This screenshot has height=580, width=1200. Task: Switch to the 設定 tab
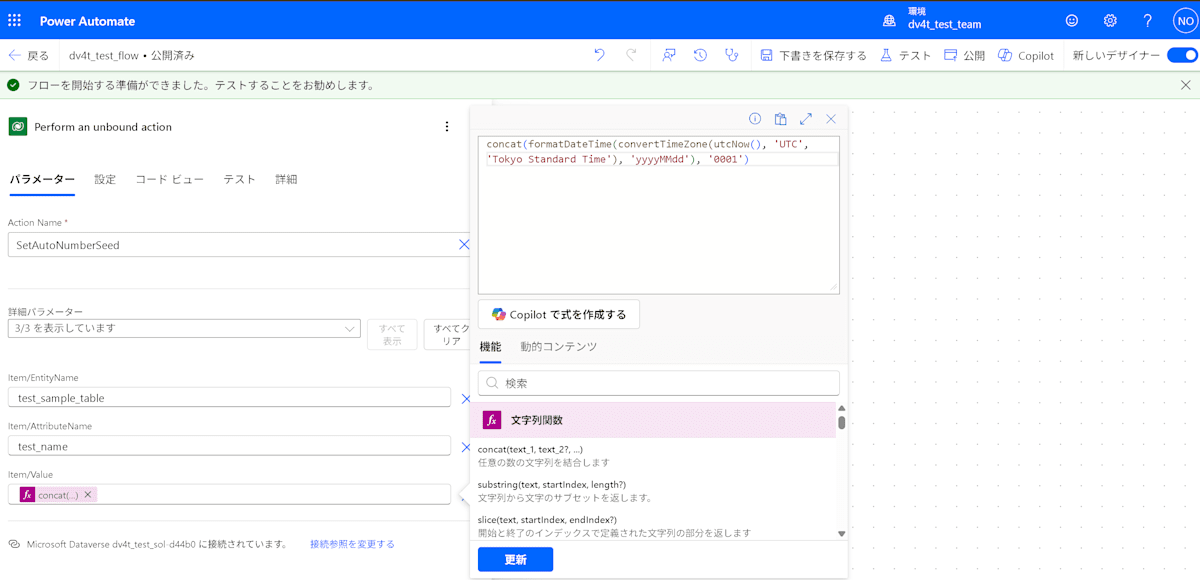105,179
